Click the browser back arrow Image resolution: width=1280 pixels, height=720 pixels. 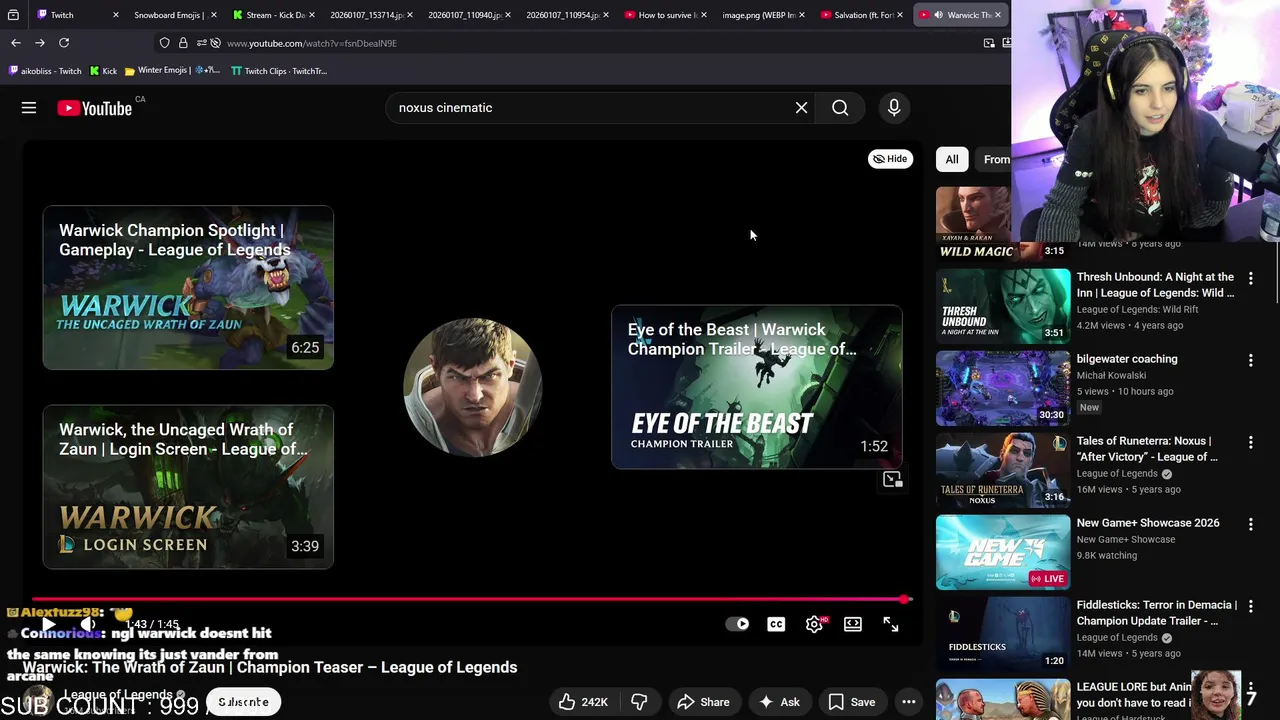tap(15, 43)
